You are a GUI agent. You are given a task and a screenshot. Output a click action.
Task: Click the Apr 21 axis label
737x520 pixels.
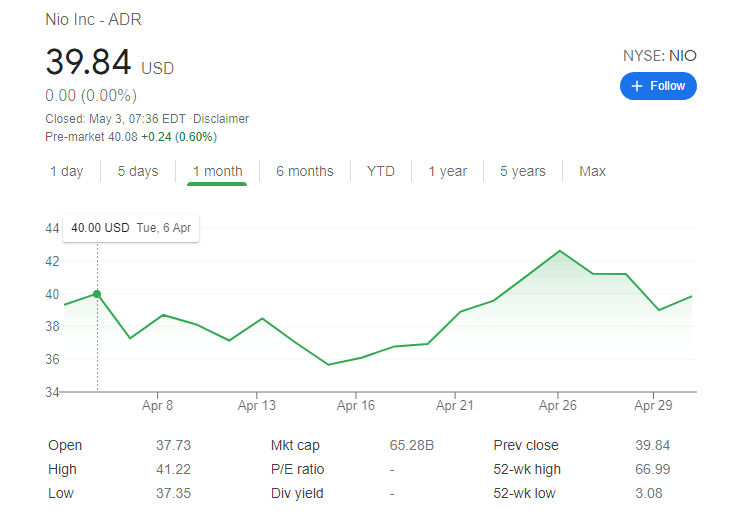point(455,405)
